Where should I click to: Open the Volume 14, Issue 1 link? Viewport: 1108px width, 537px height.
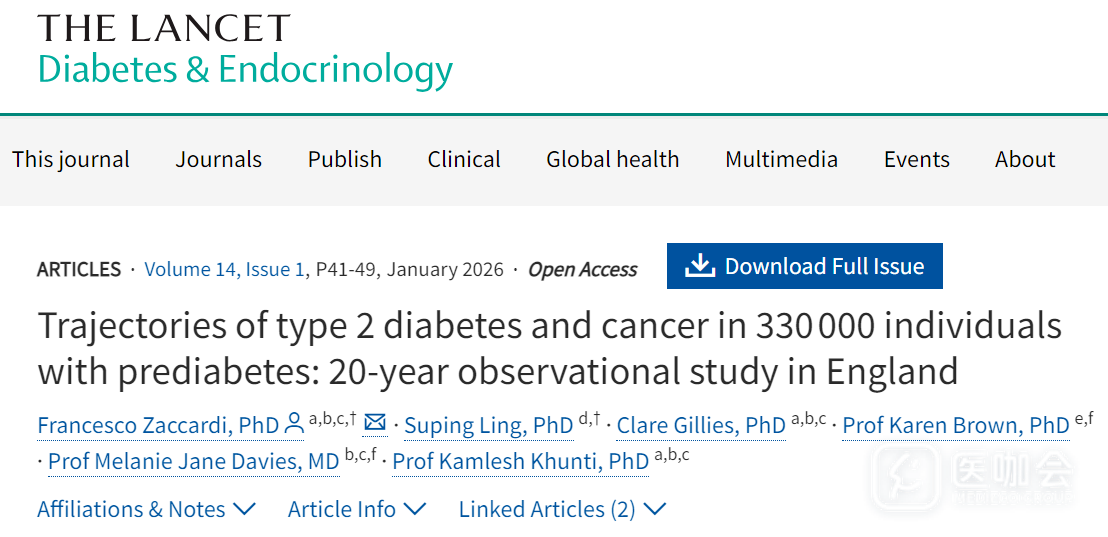click(224, 269)
